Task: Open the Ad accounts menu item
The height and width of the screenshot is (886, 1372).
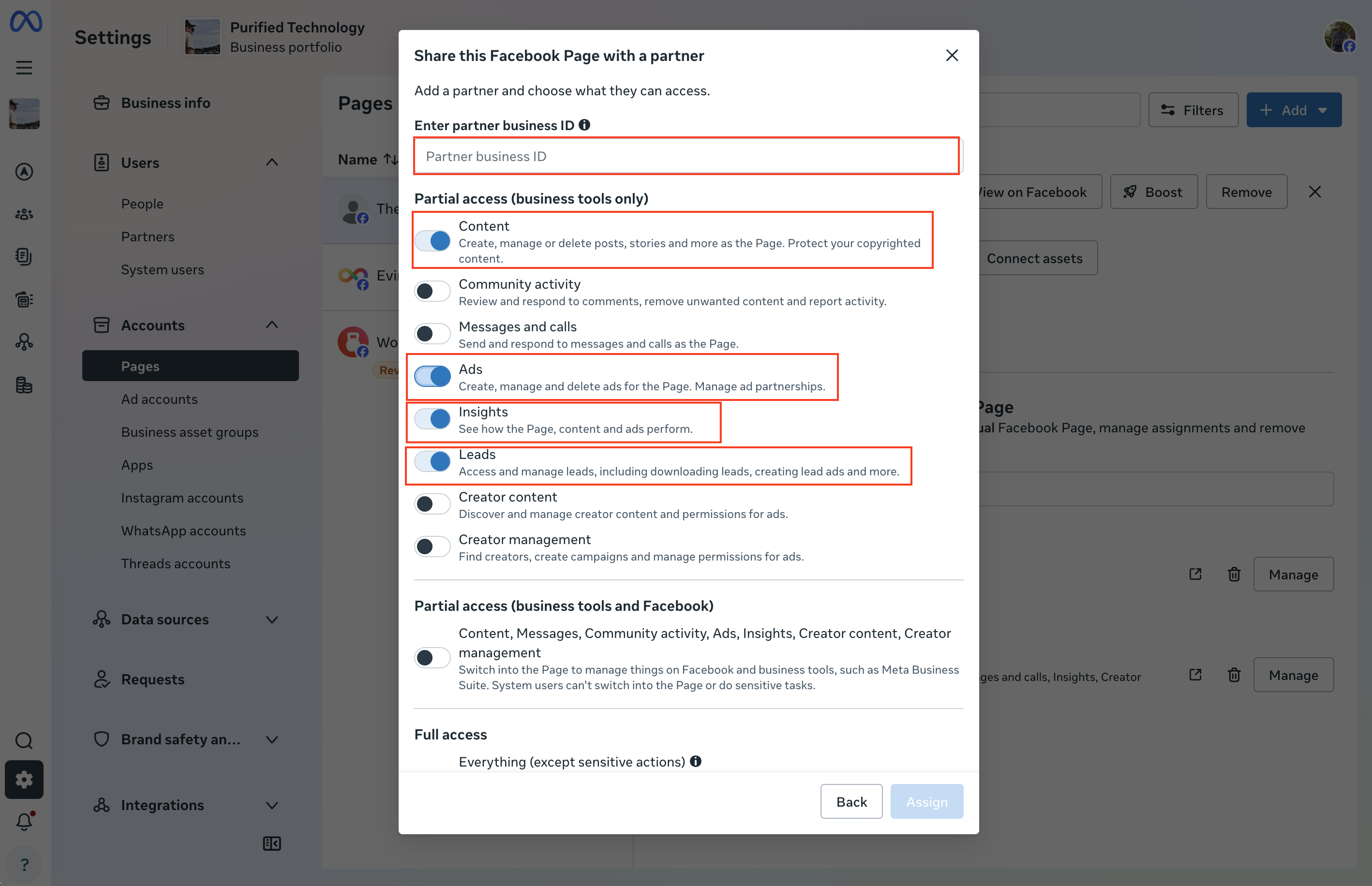Action: tap(160, 399)
